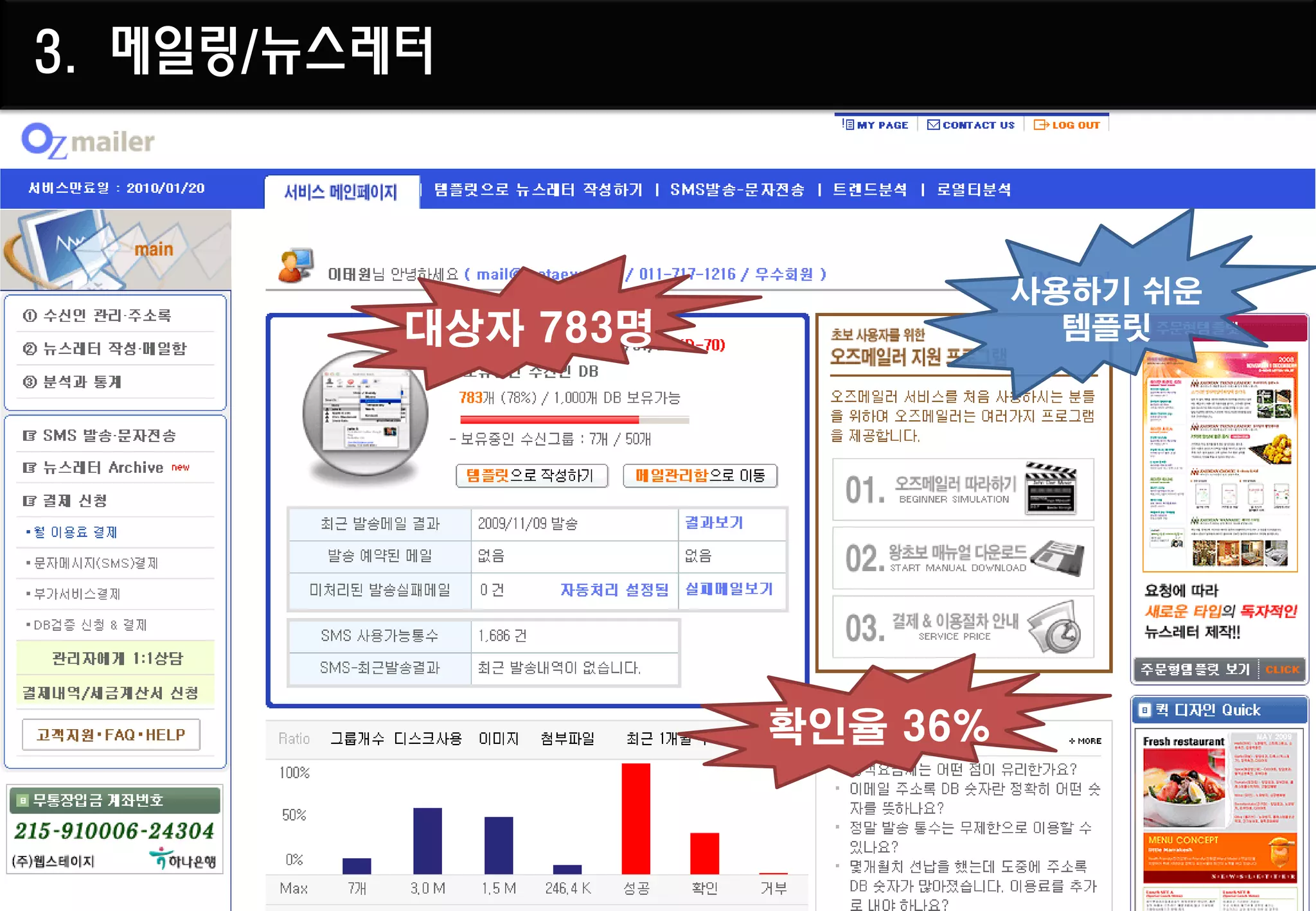The image size is (1316, 911).
Task: Click 결제내역/세금계산서 신청 button
Action: tap(116, 693)
